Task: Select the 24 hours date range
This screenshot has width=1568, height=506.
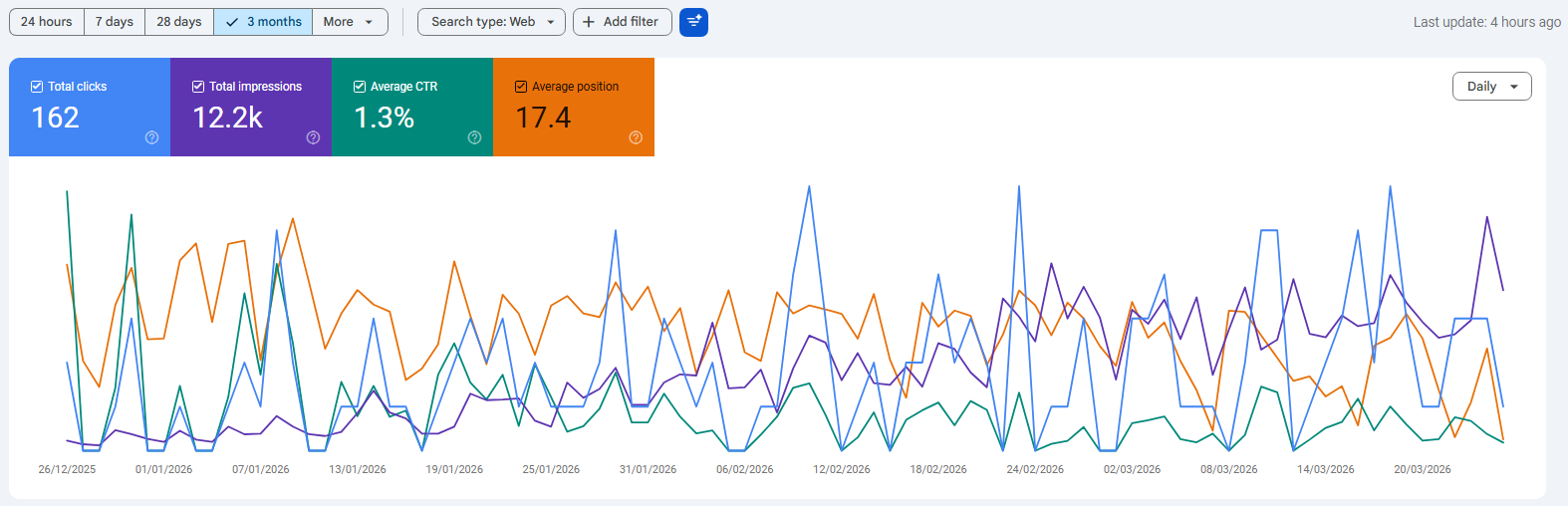Action: (47, 22)
